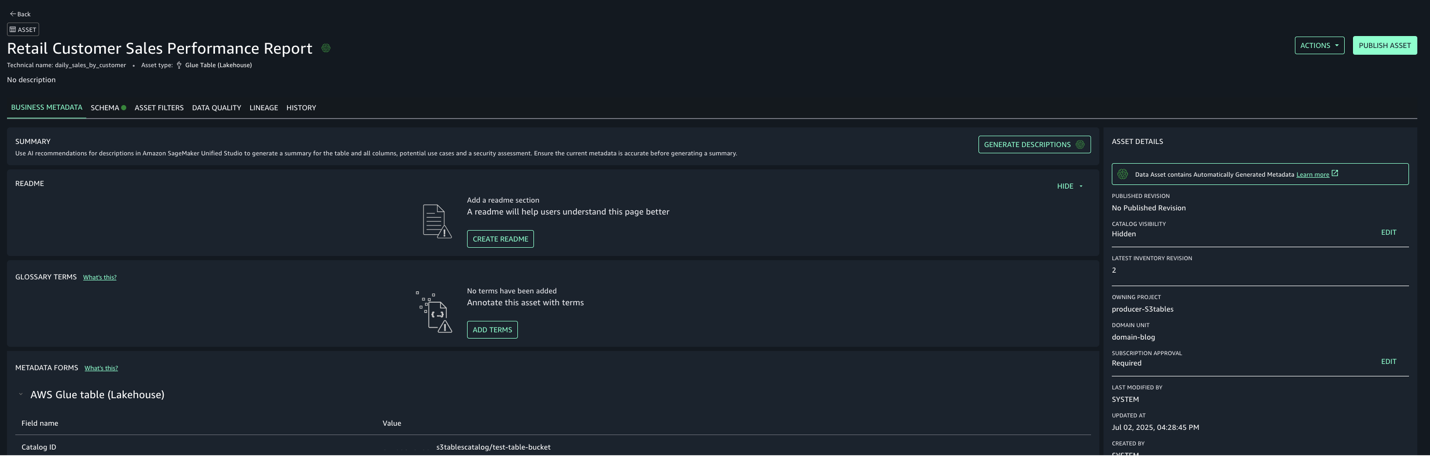Open the Actions dropdown menu

(x=1319, y=45)
